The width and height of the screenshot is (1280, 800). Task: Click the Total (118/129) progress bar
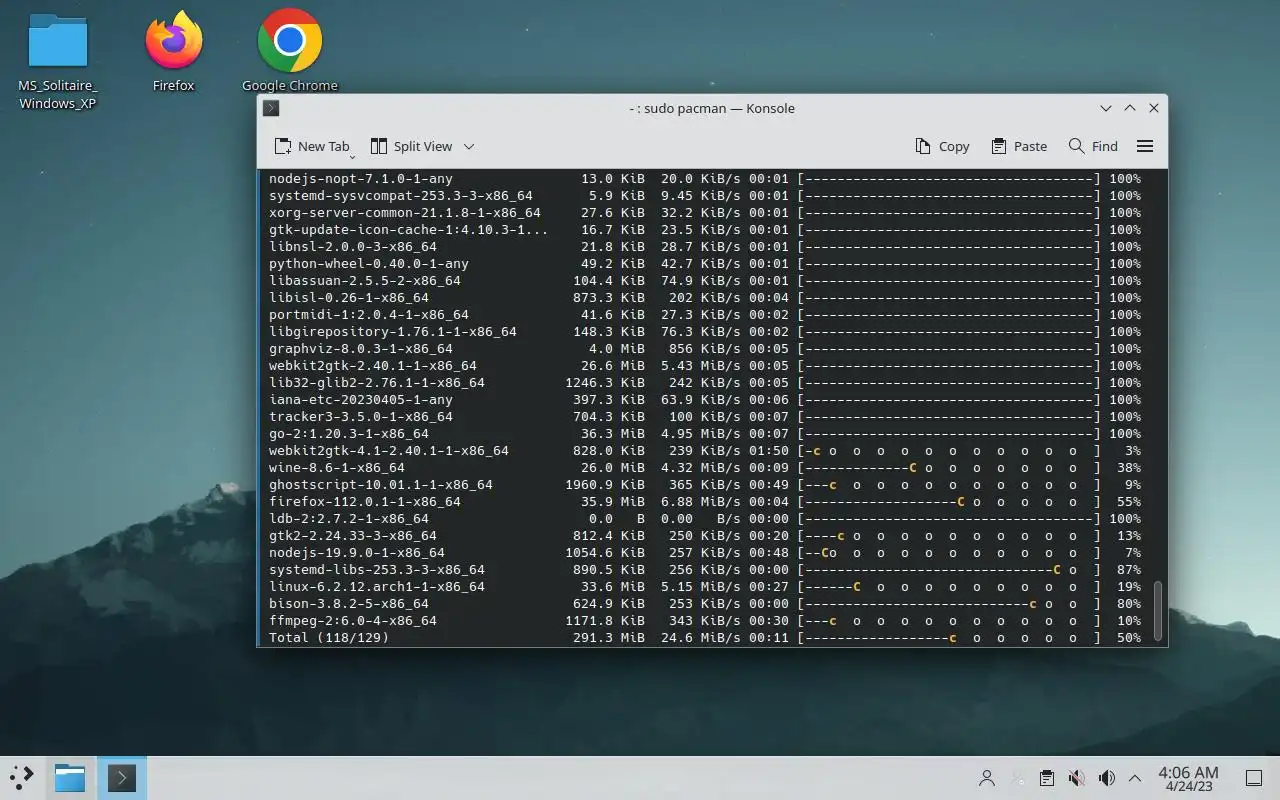coord(950,638)
